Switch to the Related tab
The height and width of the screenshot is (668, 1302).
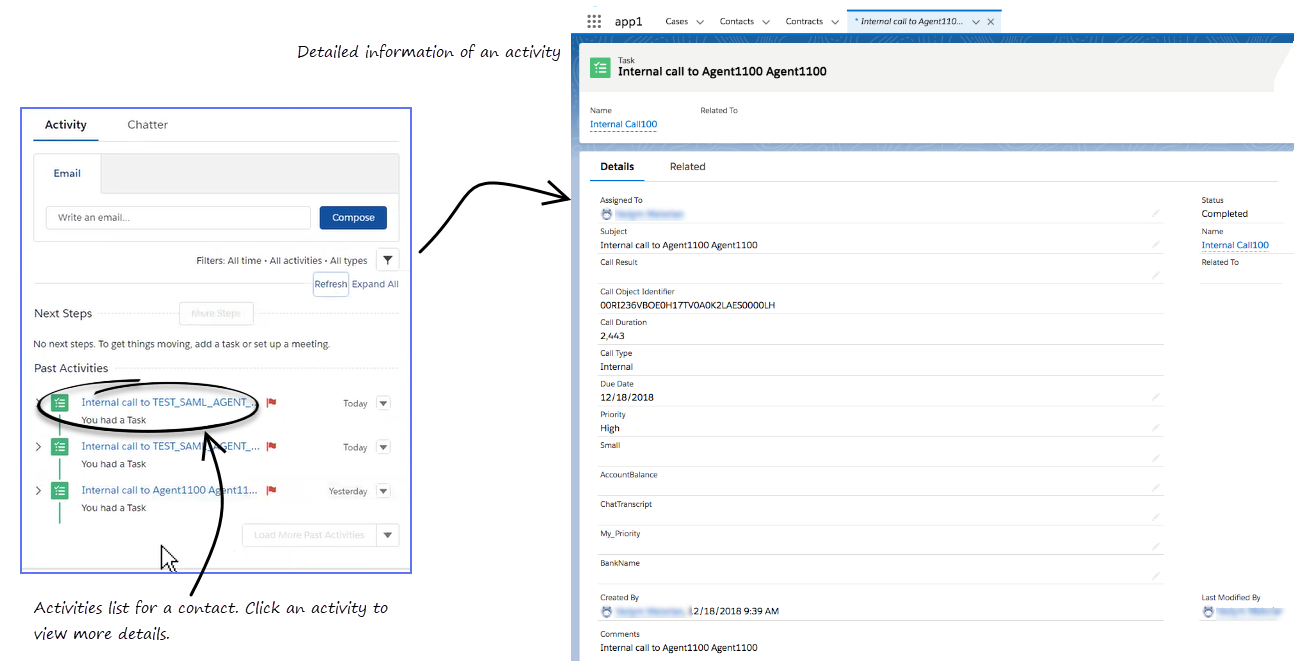pyautogui.click(x=687, y=167)
